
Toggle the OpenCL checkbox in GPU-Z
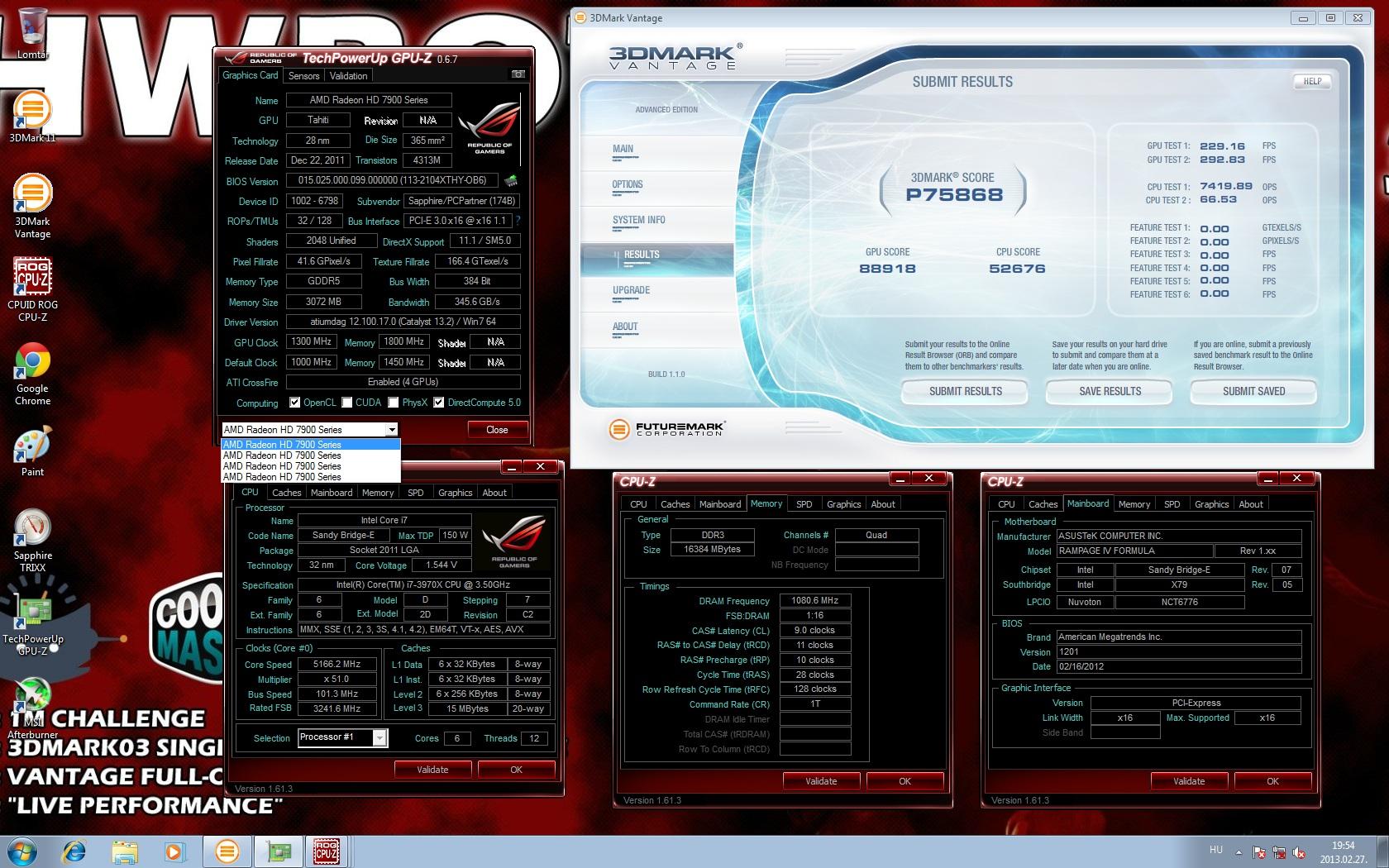coord(294,403)
